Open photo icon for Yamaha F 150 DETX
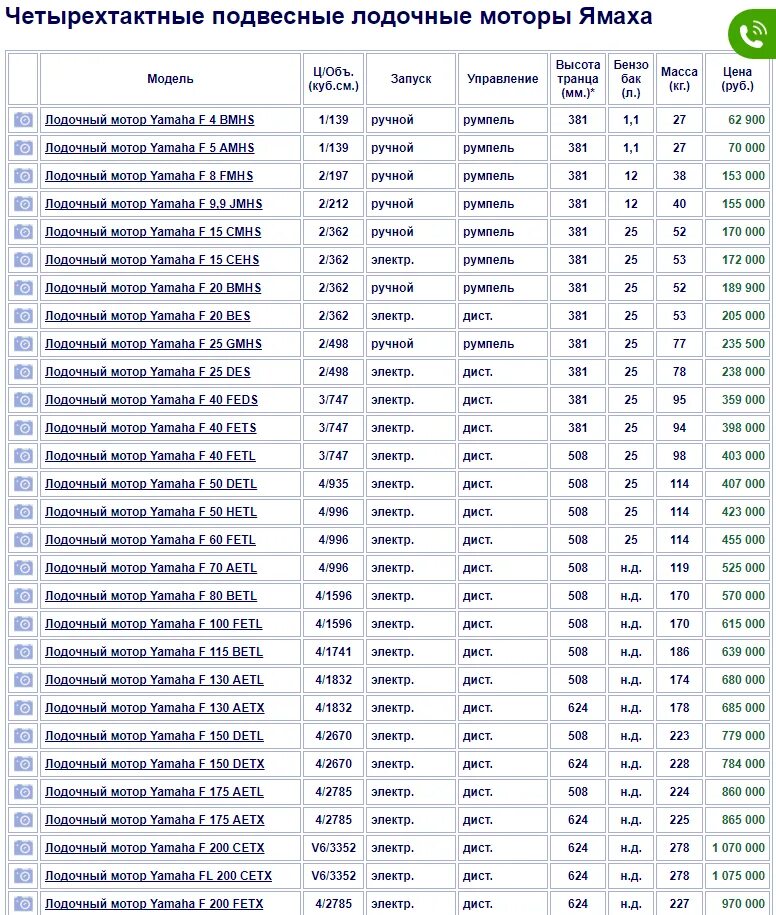776x915 pixels. (23, 764)
